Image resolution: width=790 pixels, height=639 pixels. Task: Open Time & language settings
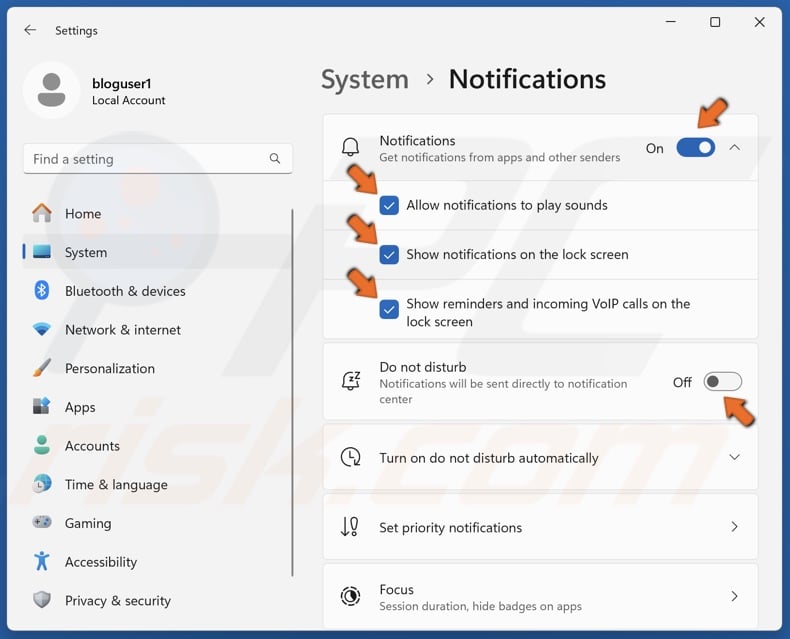pos(157,484)
